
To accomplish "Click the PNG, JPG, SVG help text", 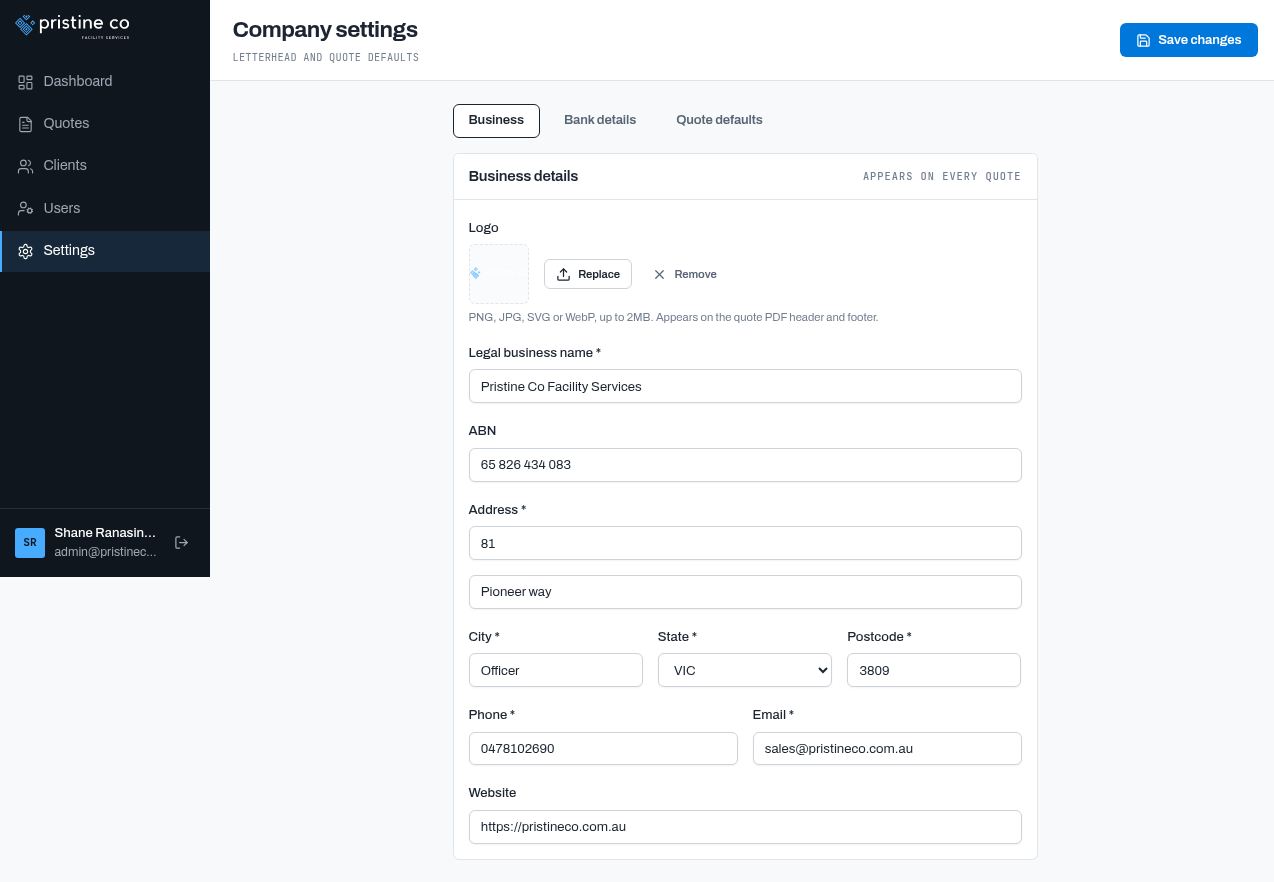I will (673, 317).
